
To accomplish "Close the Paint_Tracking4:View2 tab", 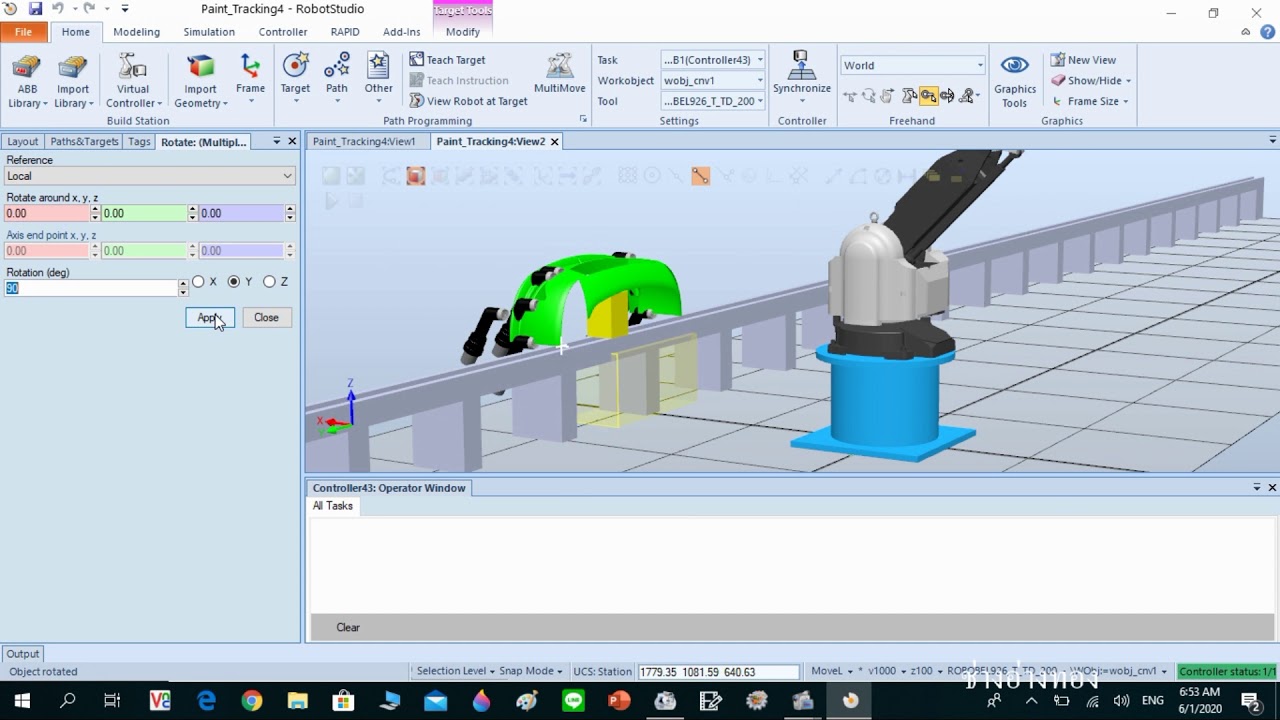I will click(x=554, y=142).
